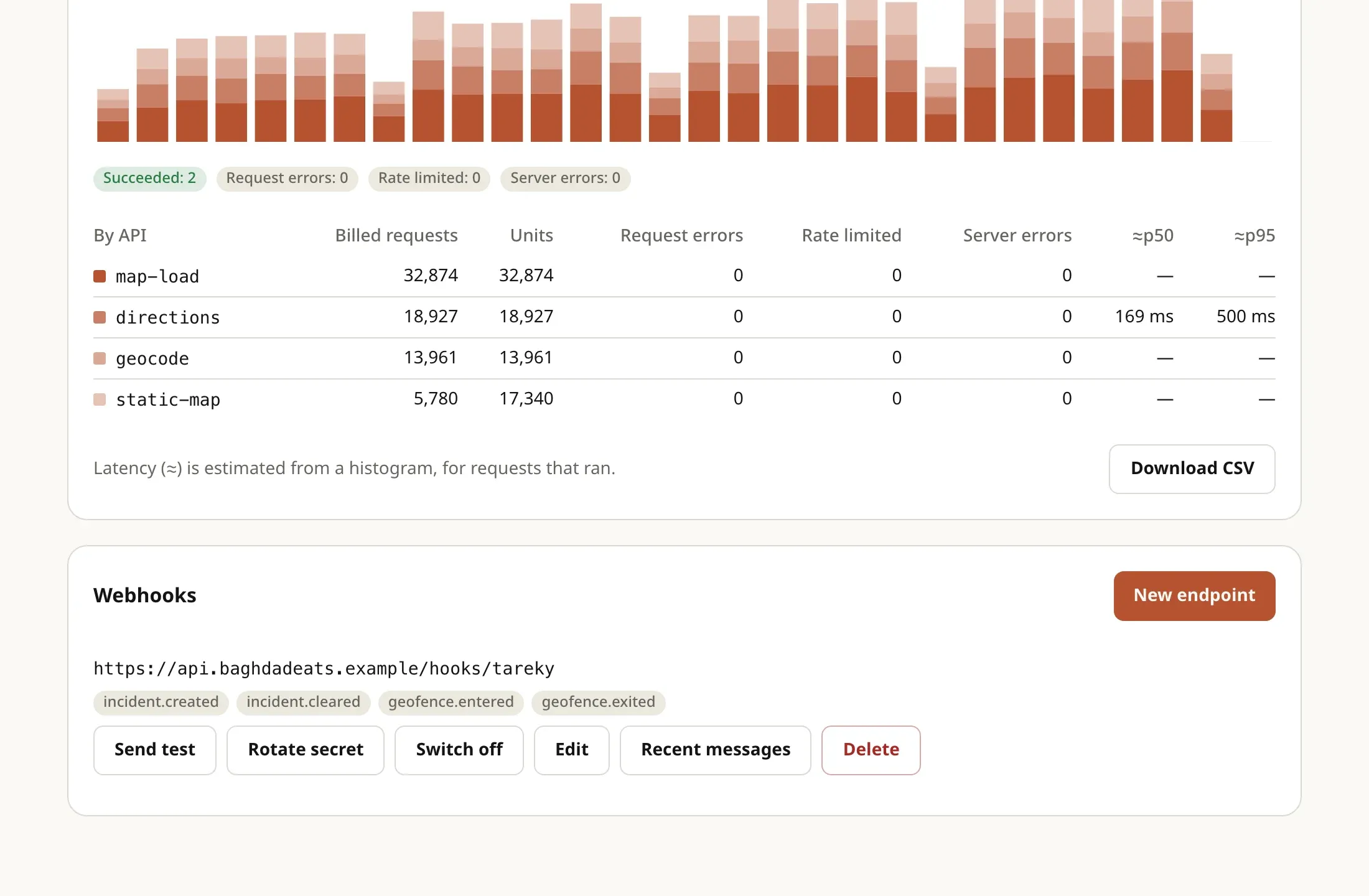
Task: Click the By API column header
Action: click(120, 235)
